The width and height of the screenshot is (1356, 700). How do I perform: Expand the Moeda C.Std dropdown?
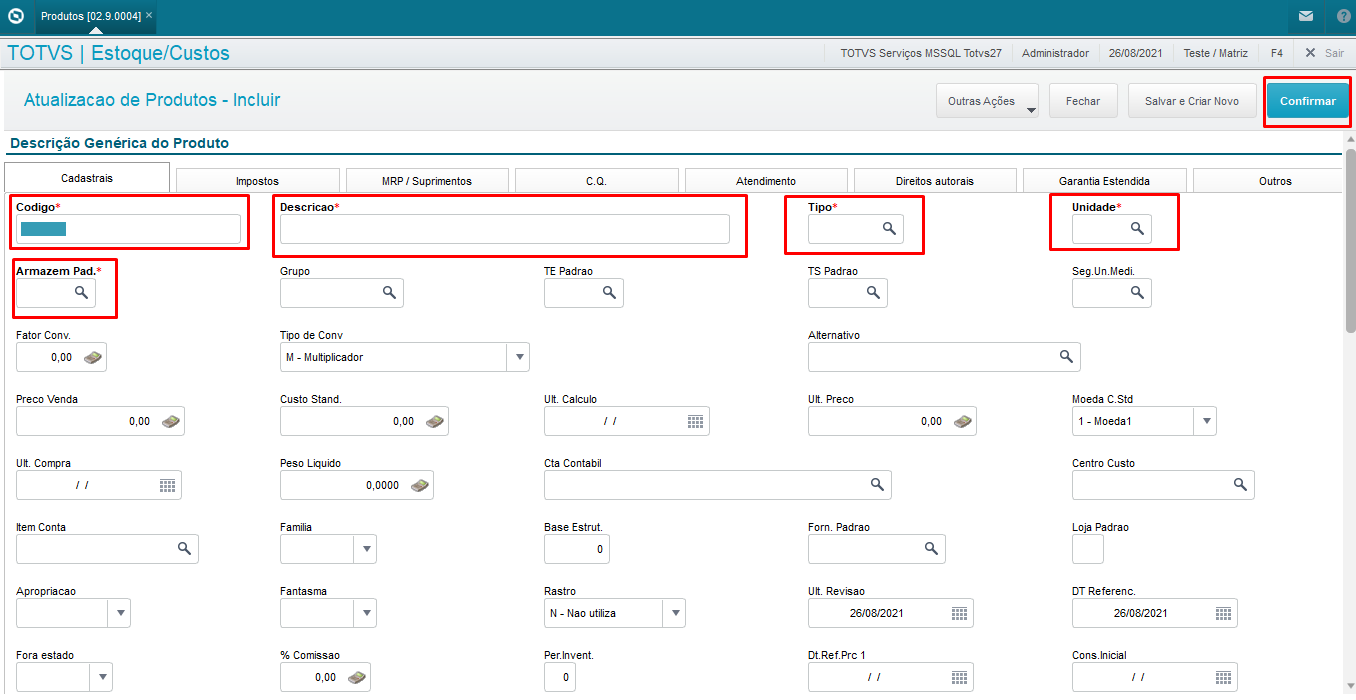pyautogui.click(x=1205, y=421)
